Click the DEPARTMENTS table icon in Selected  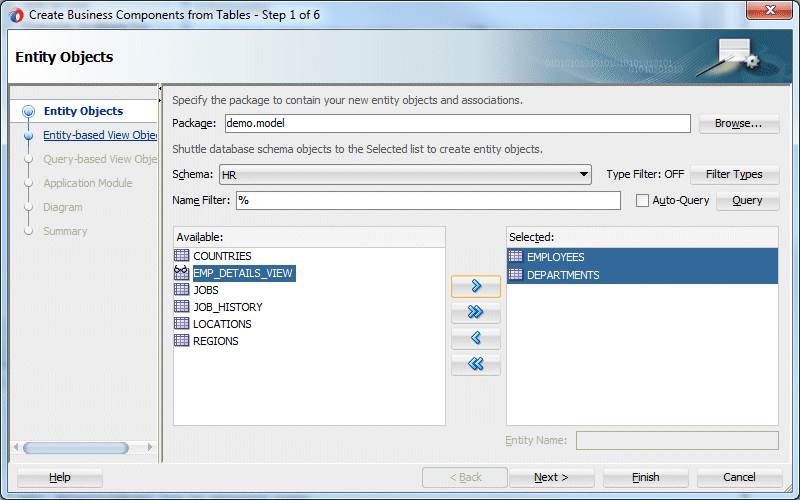pyautogui.click(x=516, y=274)
